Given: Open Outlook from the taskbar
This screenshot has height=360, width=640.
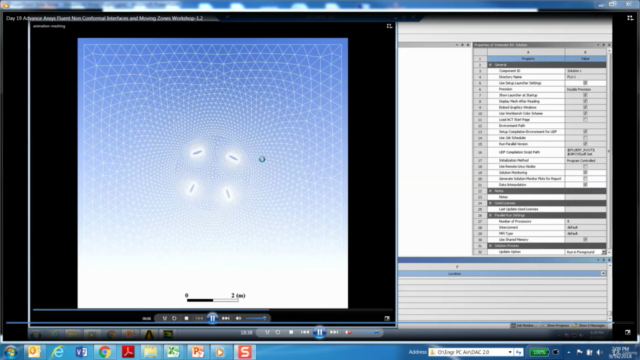Looking at the screenshot, I should tap(34, 351).
